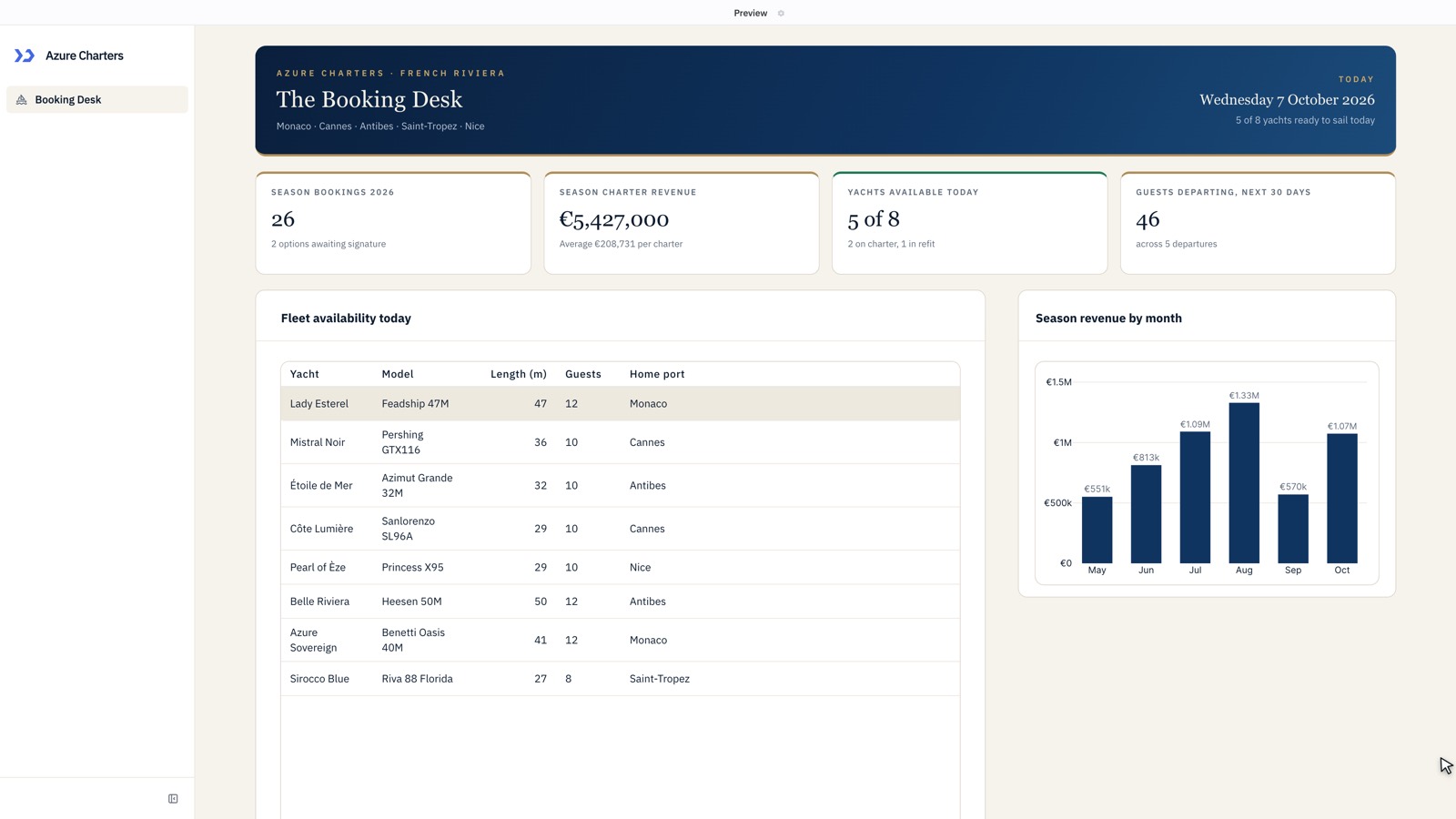
Task: Click the Fleet availability today title
Action: point(346,318)
